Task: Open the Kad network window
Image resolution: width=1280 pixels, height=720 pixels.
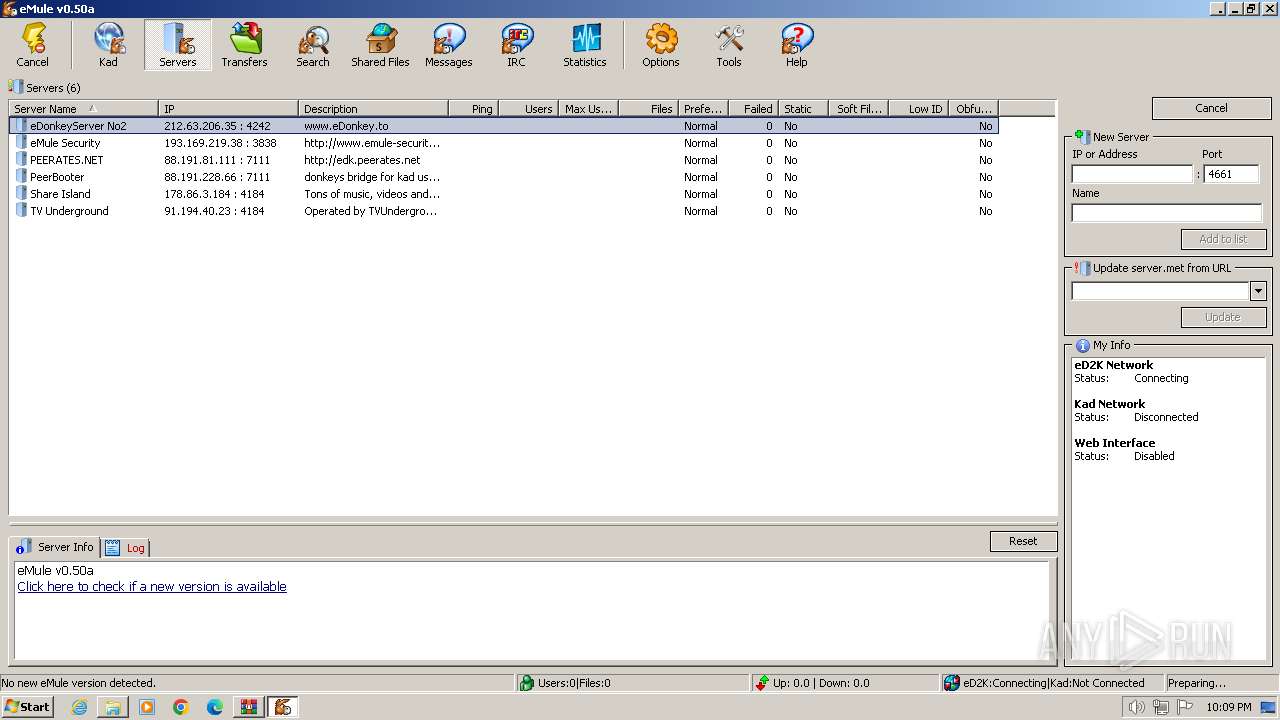Action: pos(108,45)
